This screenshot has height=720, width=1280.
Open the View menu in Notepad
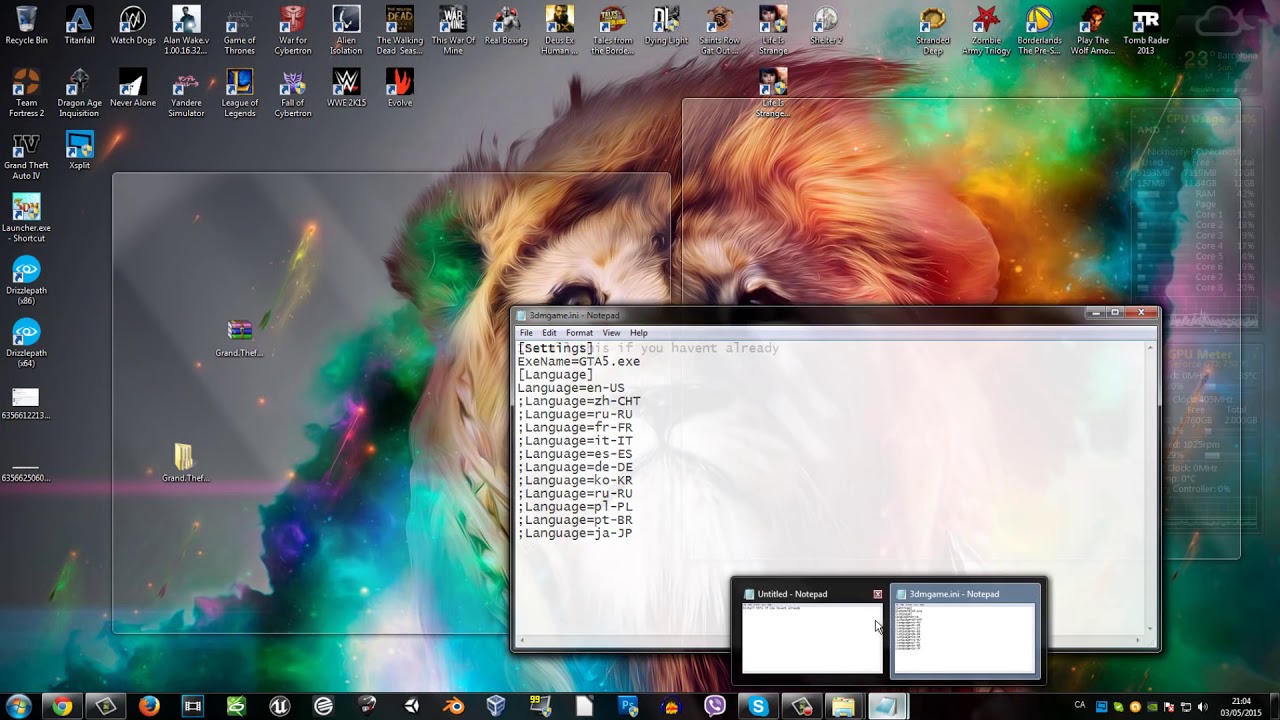pos(611,333)
